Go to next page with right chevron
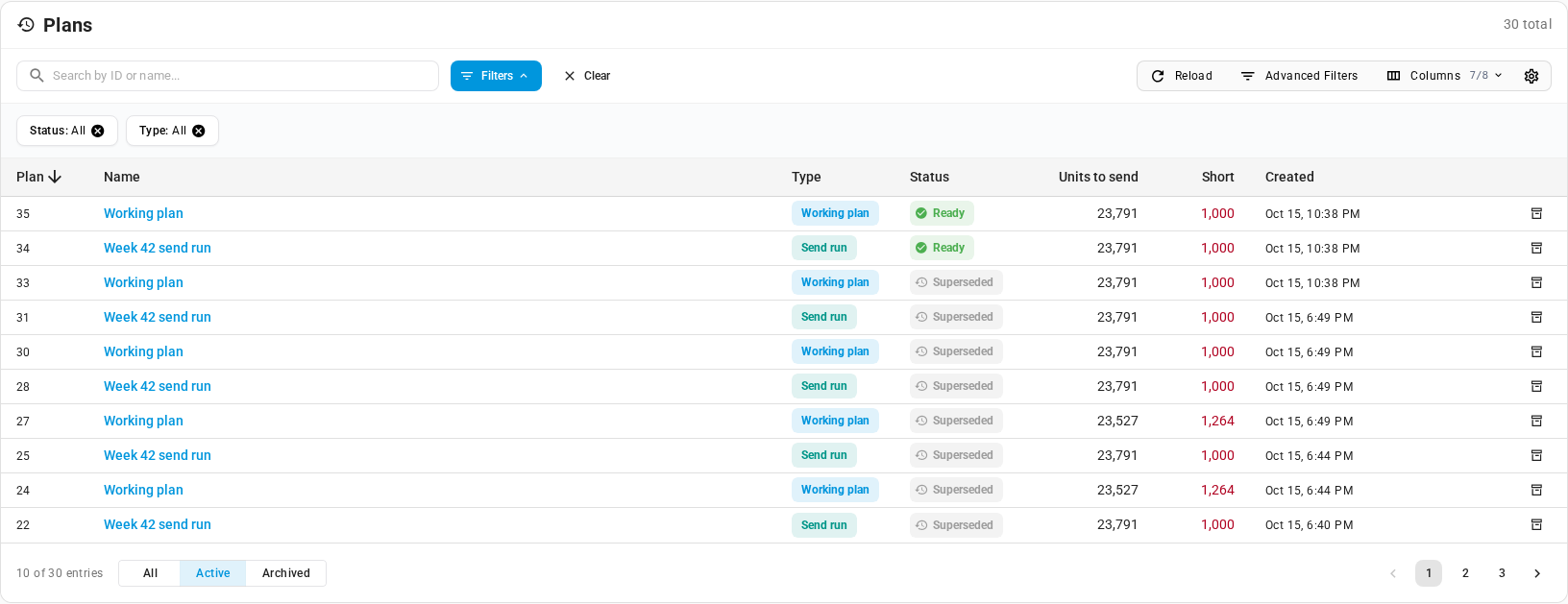 1537,573
